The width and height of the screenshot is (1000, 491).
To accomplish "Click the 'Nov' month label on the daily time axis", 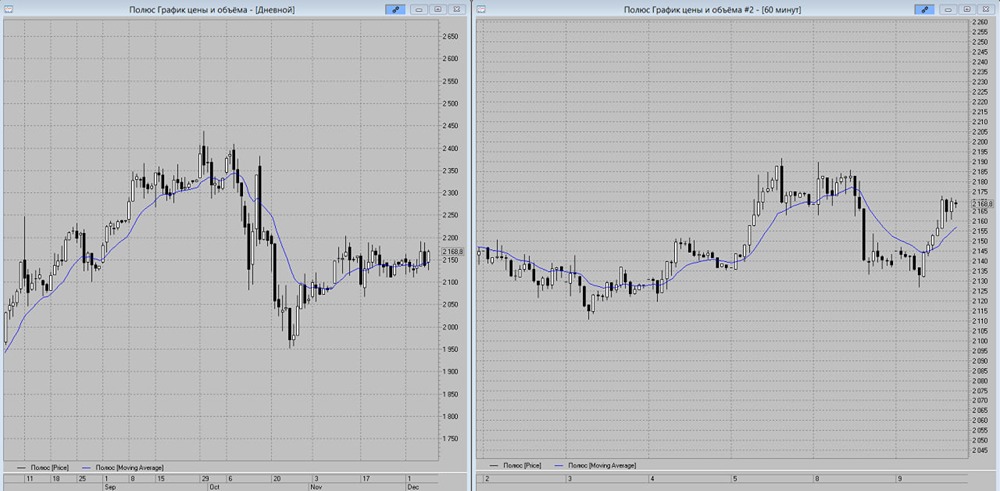I will coord(316,486).
